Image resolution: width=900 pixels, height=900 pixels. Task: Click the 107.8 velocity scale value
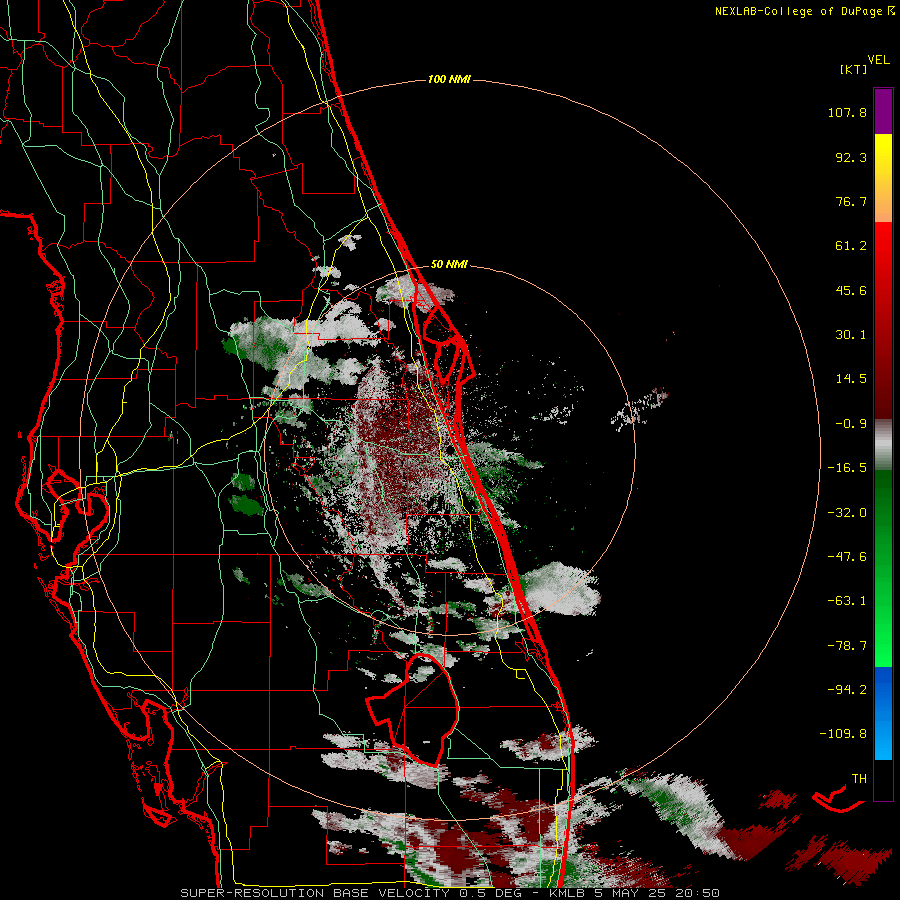[847, 112]
